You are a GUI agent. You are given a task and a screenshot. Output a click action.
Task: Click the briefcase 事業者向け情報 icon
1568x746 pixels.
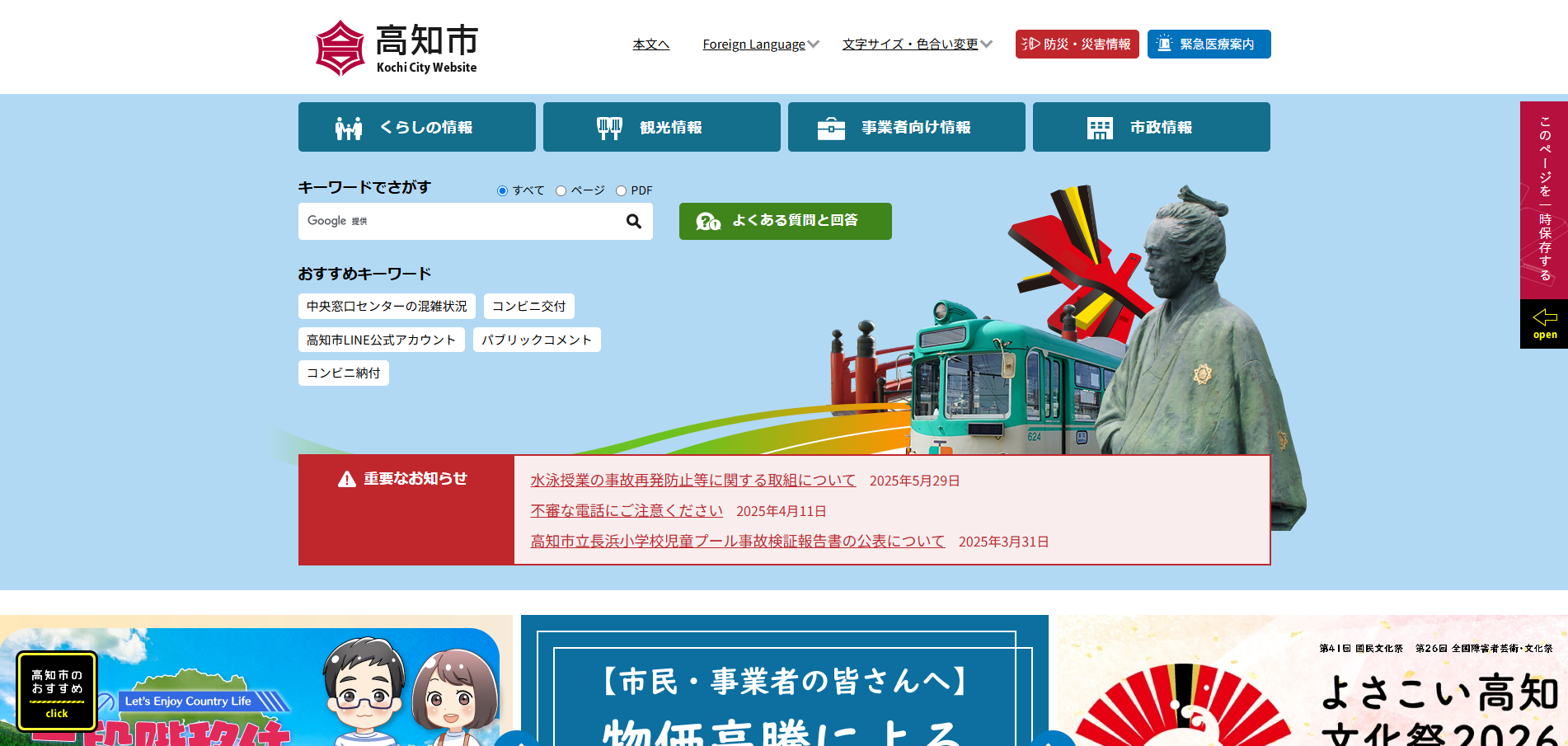[831, 128]
